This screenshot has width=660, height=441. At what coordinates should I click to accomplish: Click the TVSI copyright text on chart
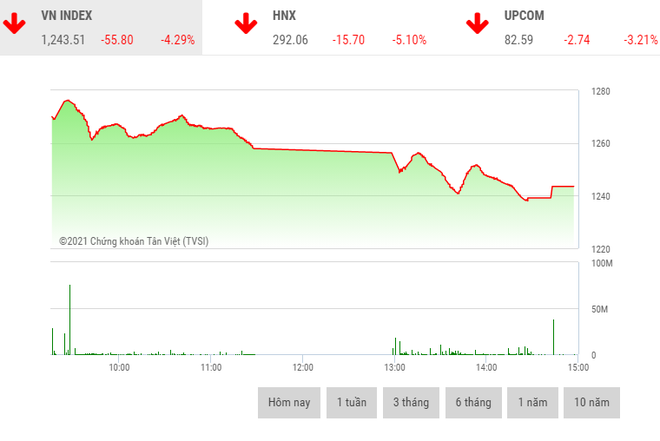pyautogui.click(x=134, y=241)
